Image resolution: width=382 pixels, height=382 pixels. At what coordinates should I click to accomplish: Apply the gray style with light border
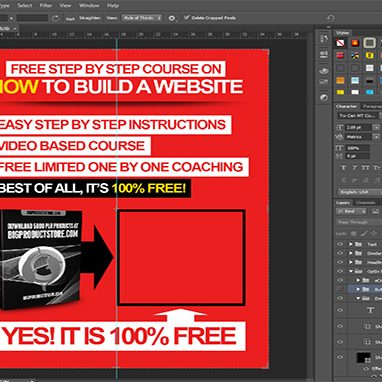[x=369, y=43]
